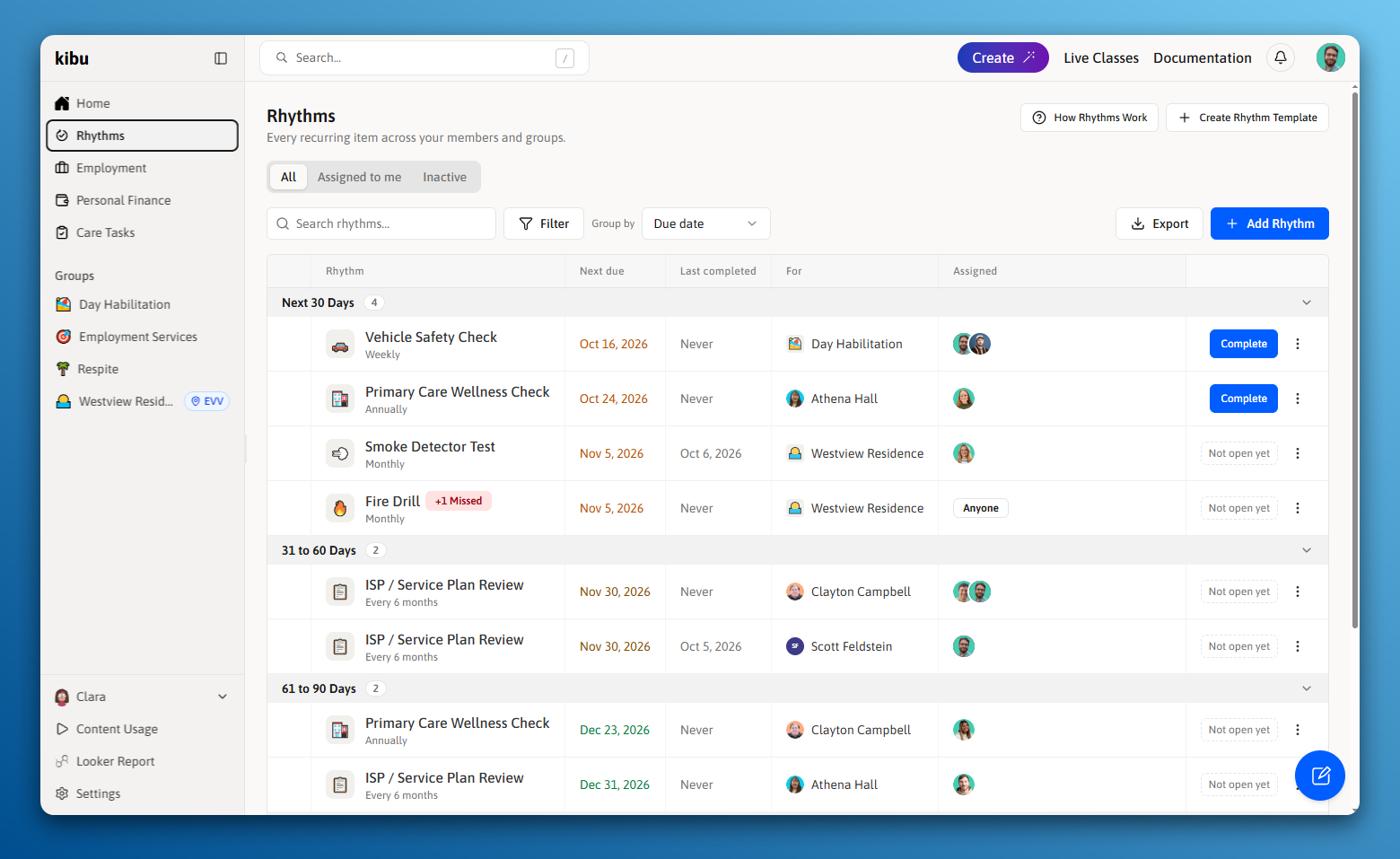This screenshot has height=859, width=1400.
Task: Switch to the Inactive tab
Action: [x=445, y=177]
